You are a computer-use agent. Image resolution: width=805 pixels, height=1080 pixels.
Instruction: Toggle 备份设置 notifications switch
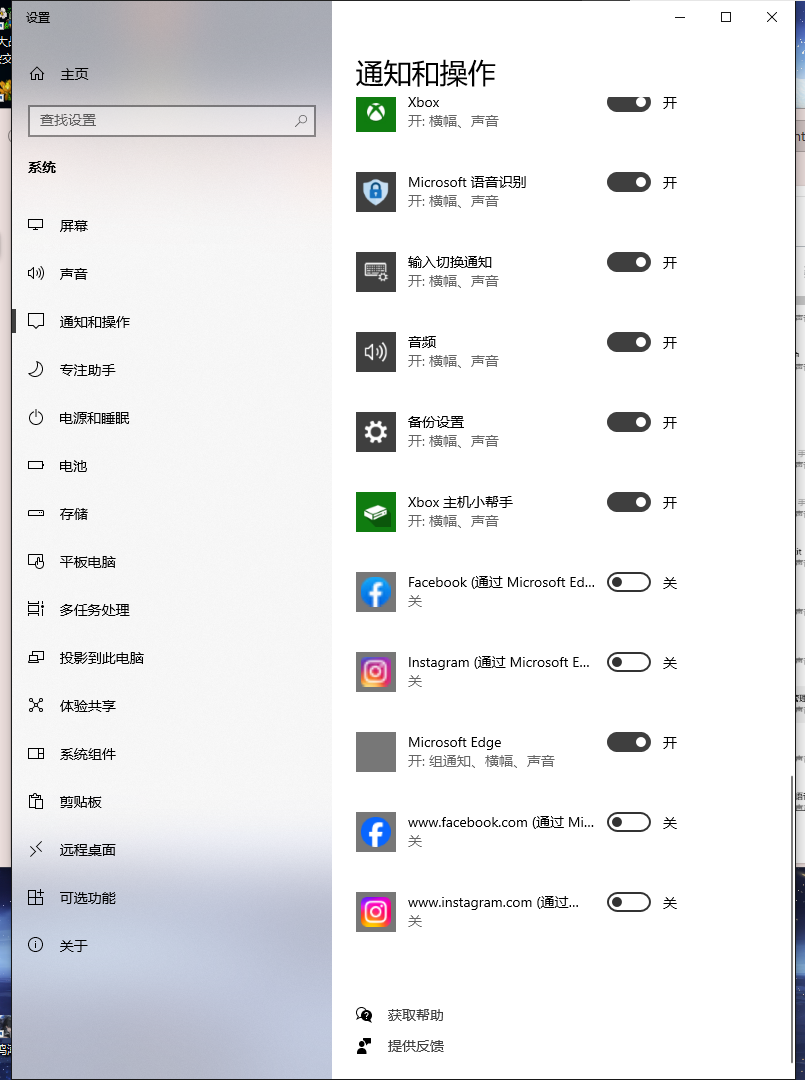629,422
